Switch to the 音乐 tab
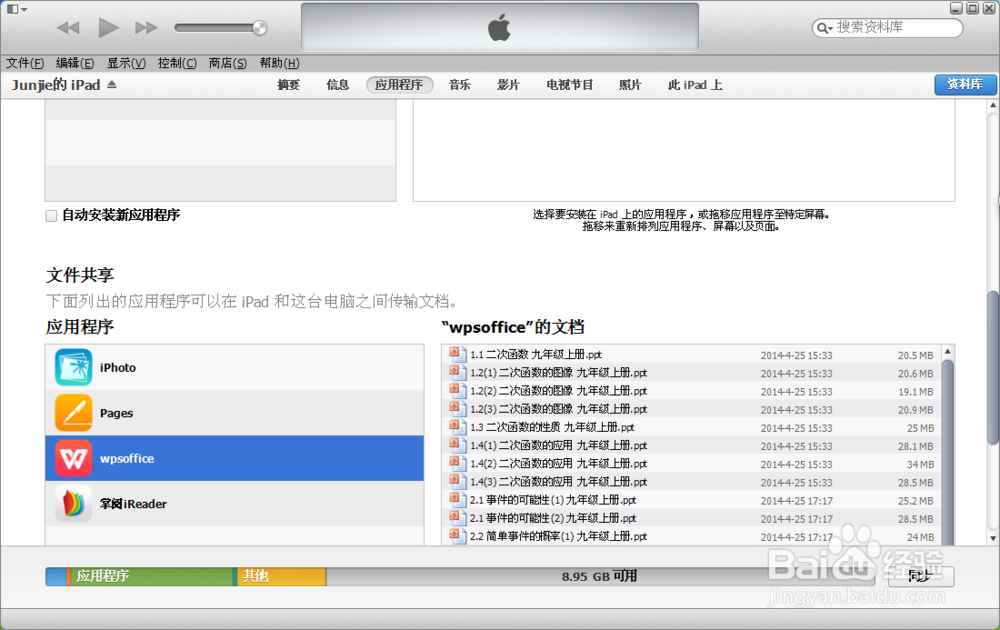The height and width of the screenshot is (630, 1000). [460, 85]
